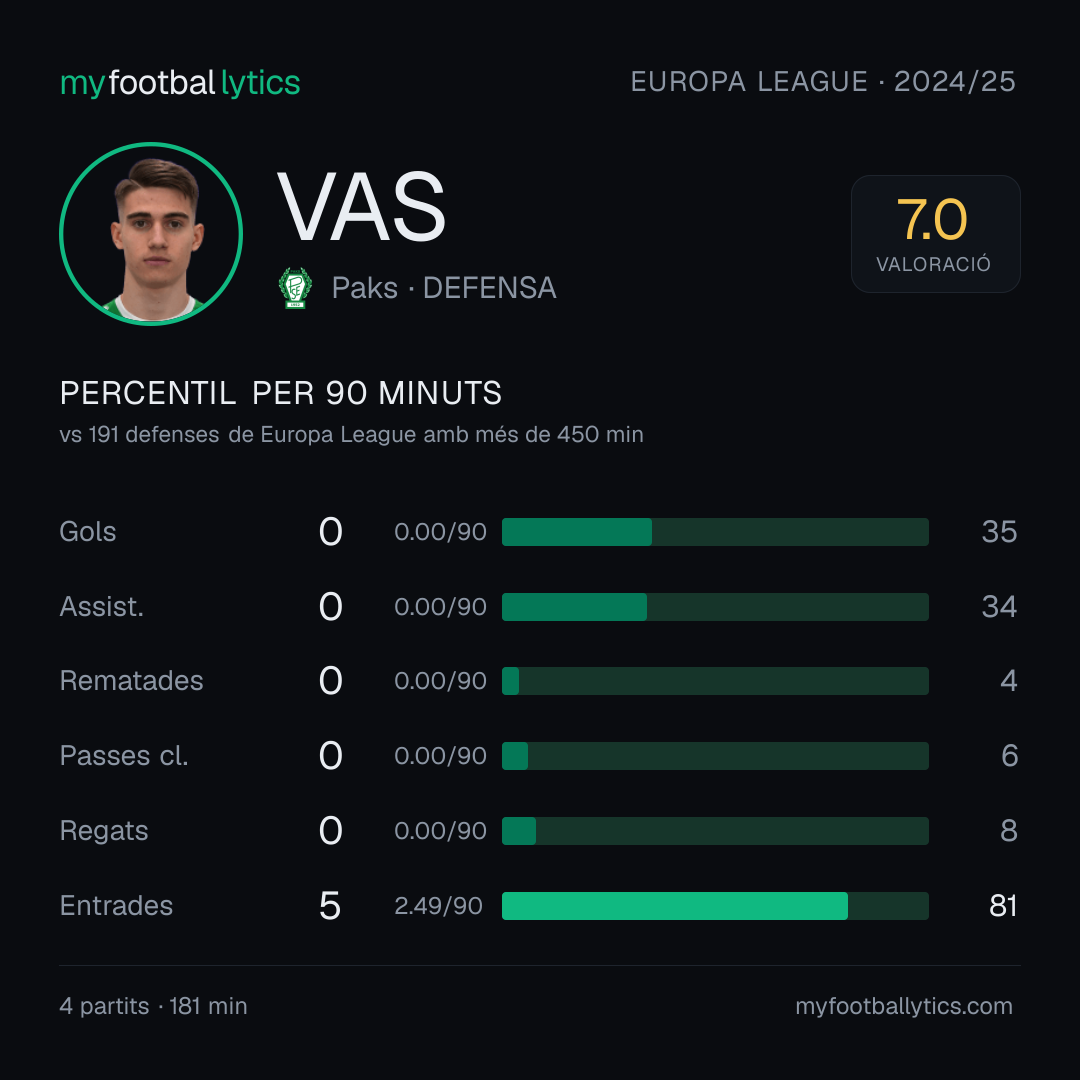Image resolution: width=1080 pixels, height=1080 pixels.
Task: Click the Passes cl. percentile bar
Action: (715, 756)
